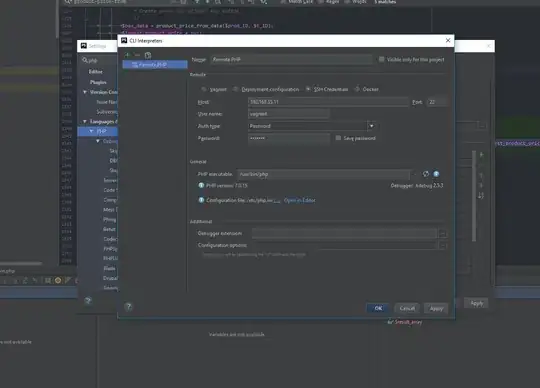
Task: Add a new CLI interpreter with plus icon
Action: click(x=127, y=55)
